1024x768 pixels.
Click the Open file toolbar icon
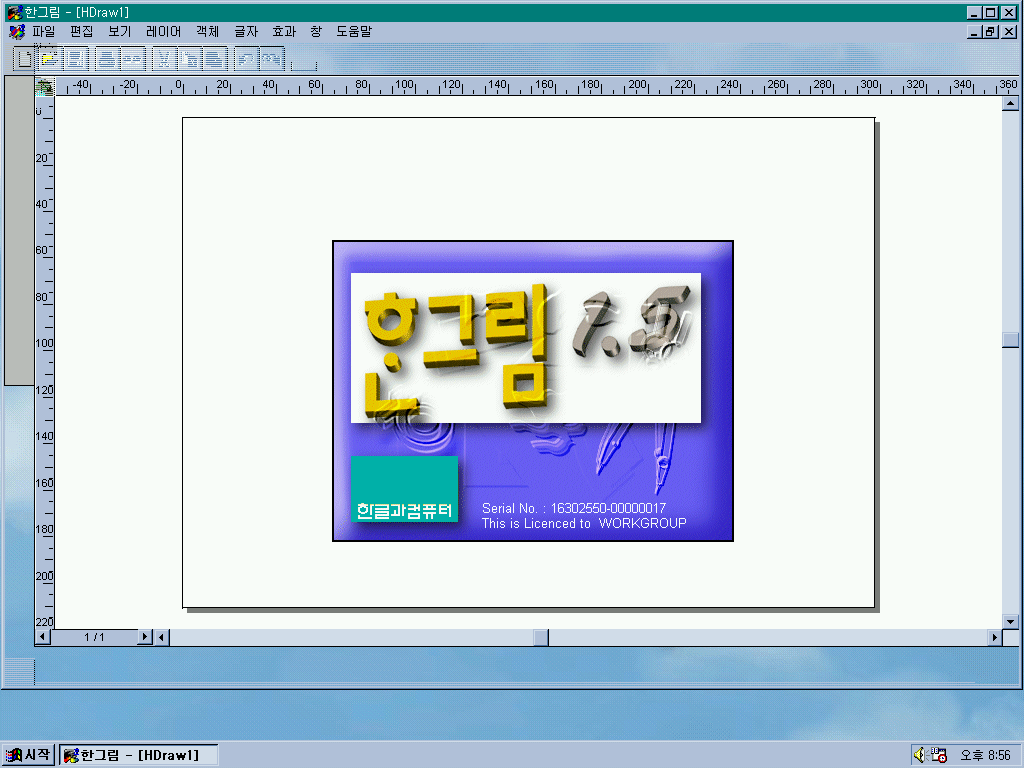pyautogui.click(x=50, y=59)
